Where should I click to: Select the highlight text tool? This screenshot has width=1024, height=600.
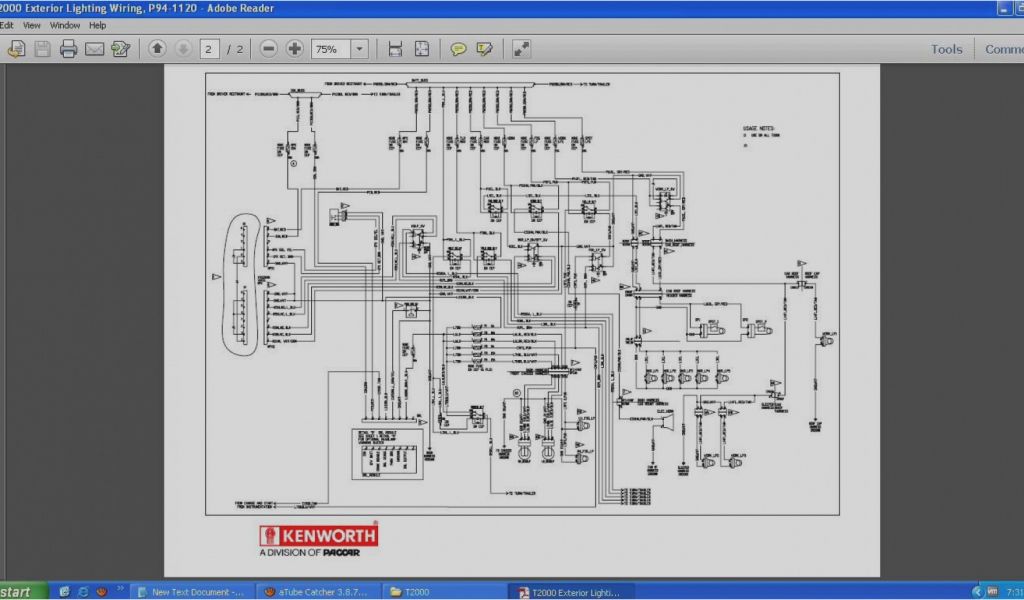[485, 48]
